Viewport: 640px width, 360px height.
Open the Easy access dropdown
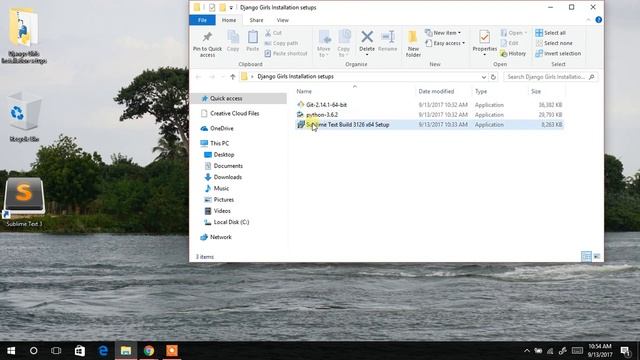[445, 43]
